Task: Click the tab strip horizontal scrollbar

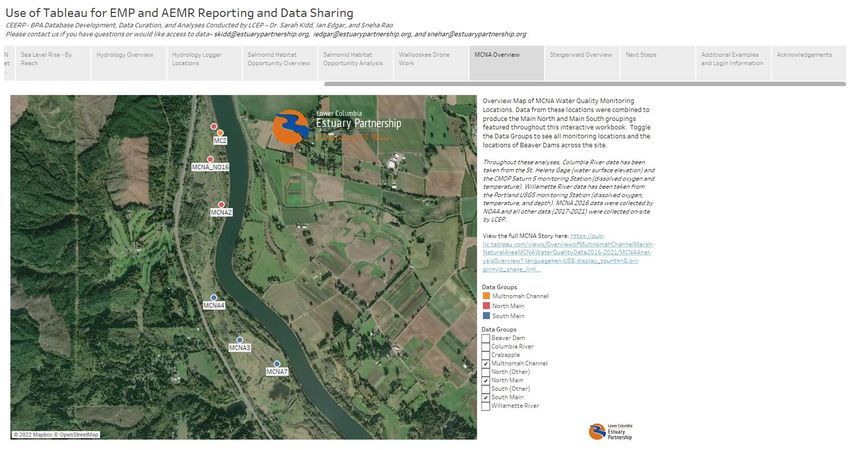Action: (x=585, y=84)
